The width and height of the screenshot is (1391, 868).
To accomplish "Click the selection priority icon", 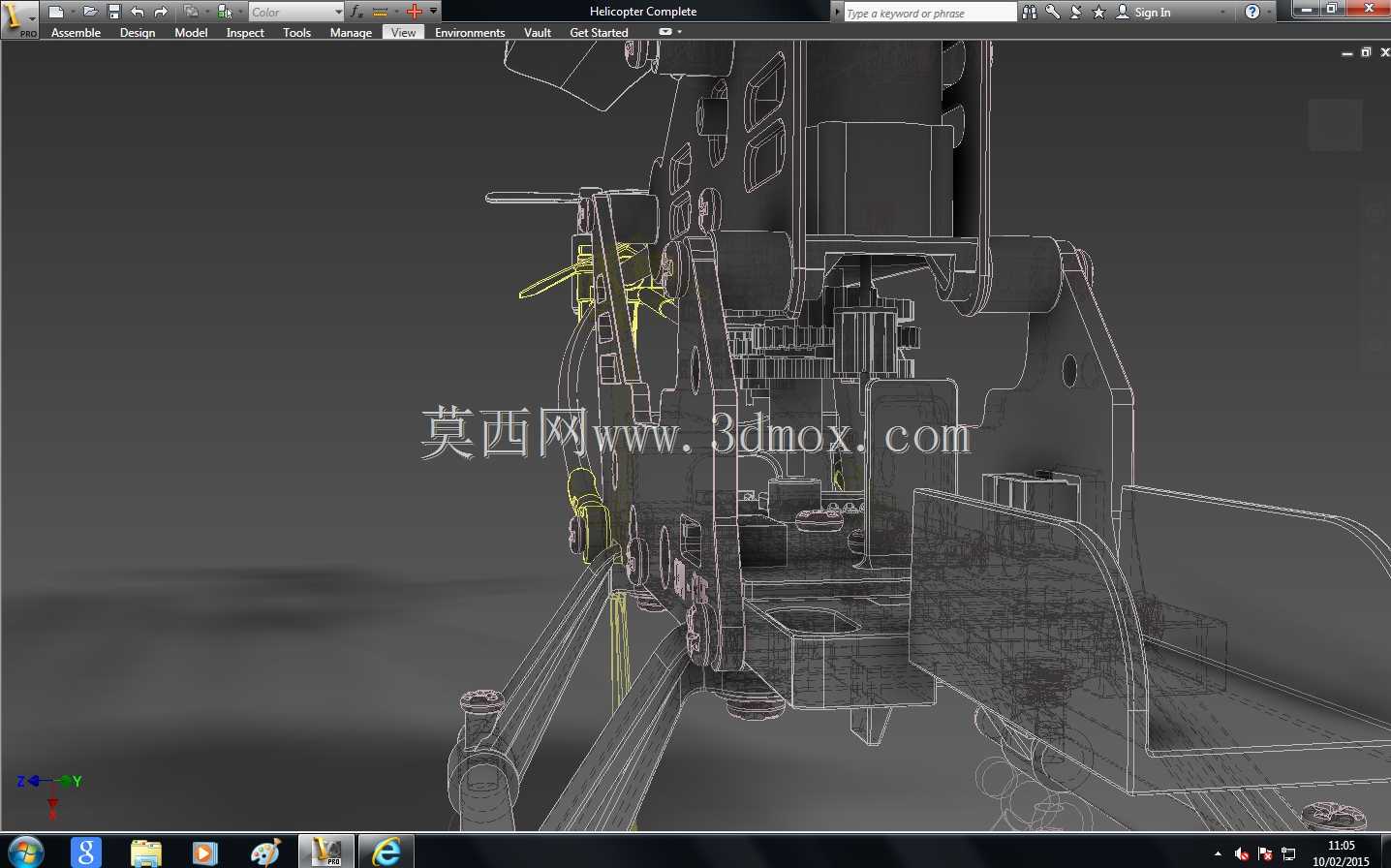I will click(x=225, y=12).
